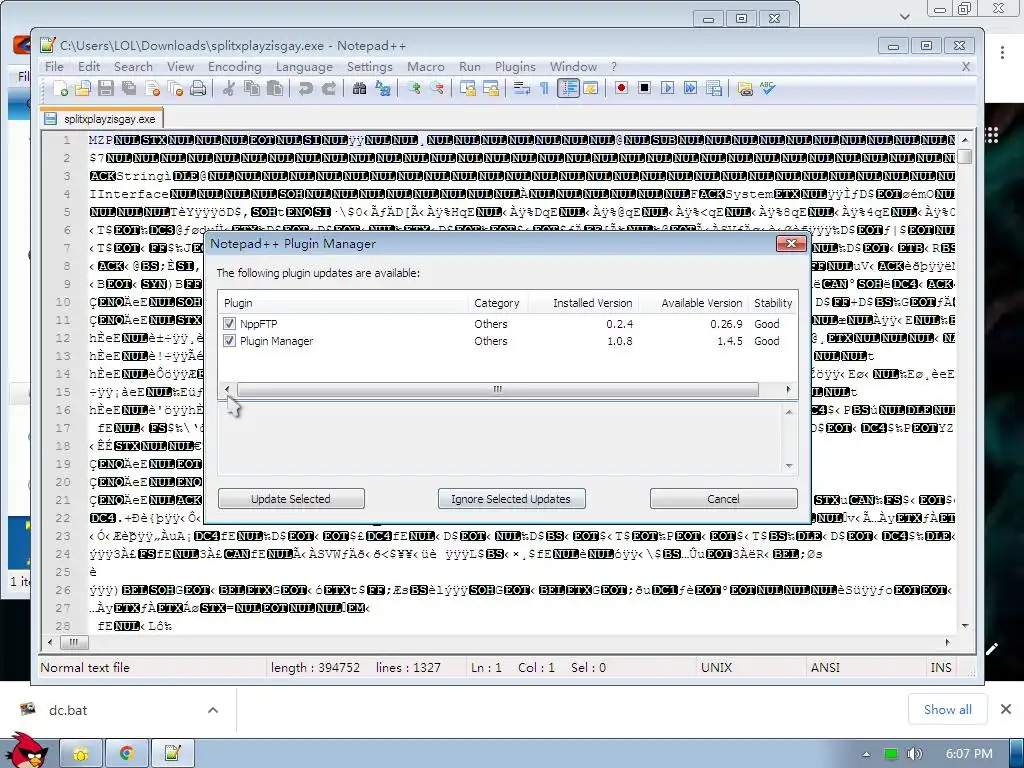Start macro recording with red dot icon

pyautogui.click(x=621, y=88)
